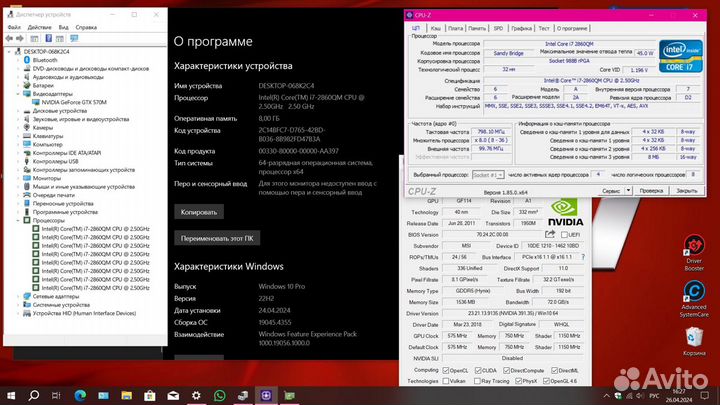Image resolution: width=720 pixels, height=405 pixels.
Task: Expand the Батареи category
Action: (x=18, y=85)
